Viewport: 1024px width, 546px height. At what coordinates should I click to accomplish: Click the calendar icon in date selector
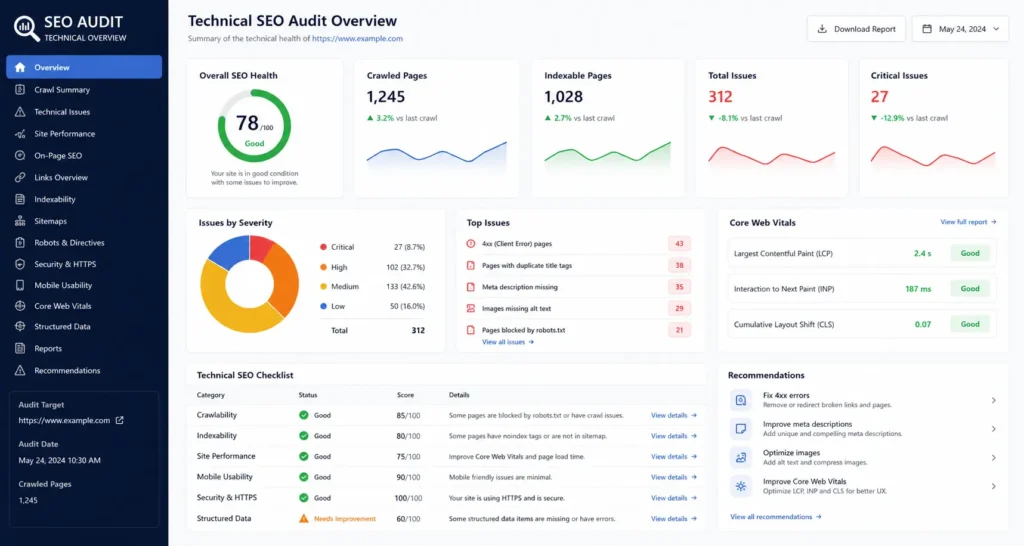927,29
